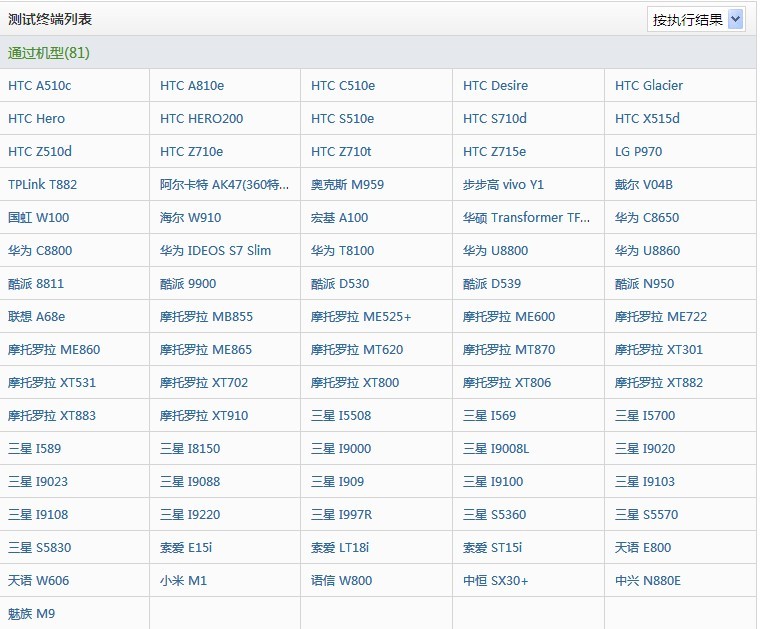Click the 三星 I9100 device
This screenshot has height=629, width=760.
pos(493,481)
